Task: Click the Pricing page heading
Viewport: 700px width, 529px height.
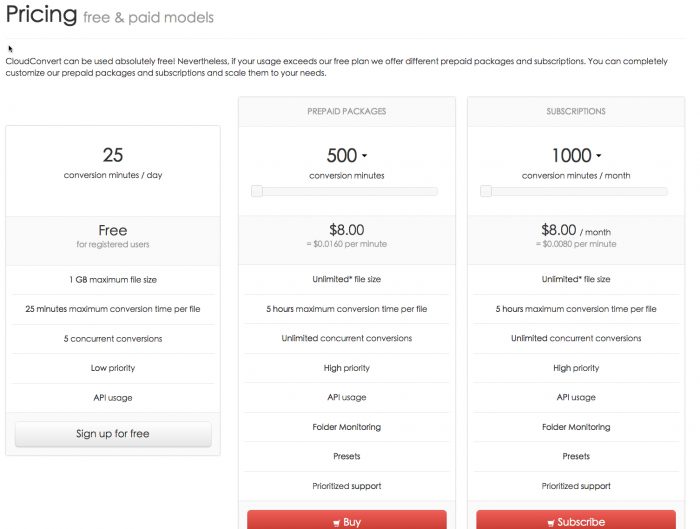Action: tap(41, 15)
